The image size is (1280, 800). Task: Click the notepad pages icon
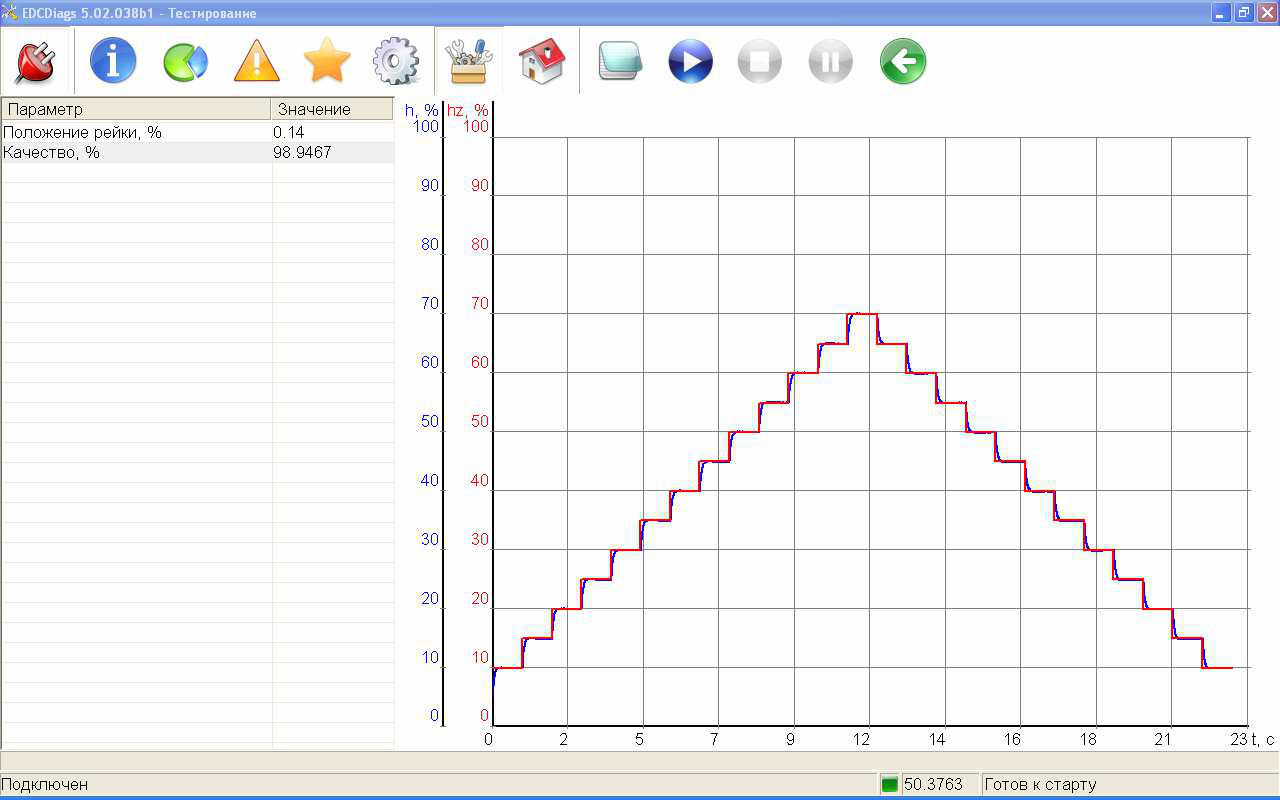620,62
